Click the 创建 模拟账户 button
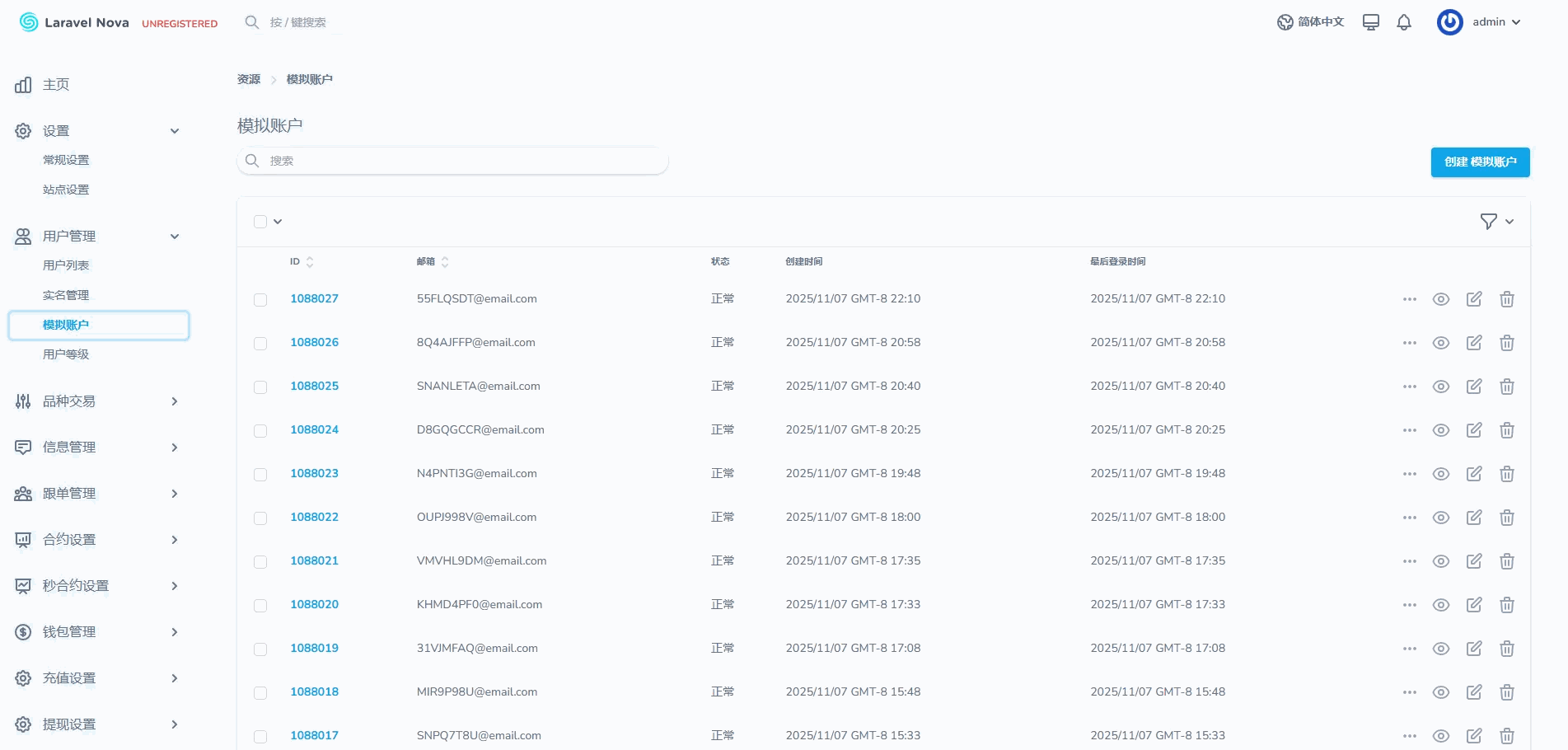 [1480, 162]
